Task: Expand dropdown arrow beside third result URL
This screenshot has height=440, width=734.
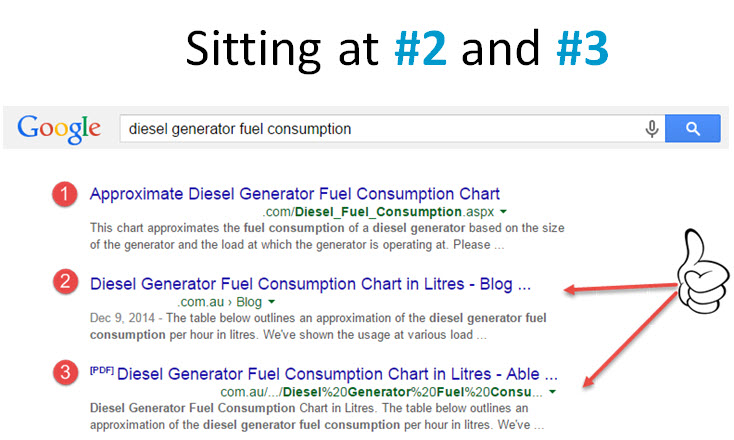Action: pos(552,391)
